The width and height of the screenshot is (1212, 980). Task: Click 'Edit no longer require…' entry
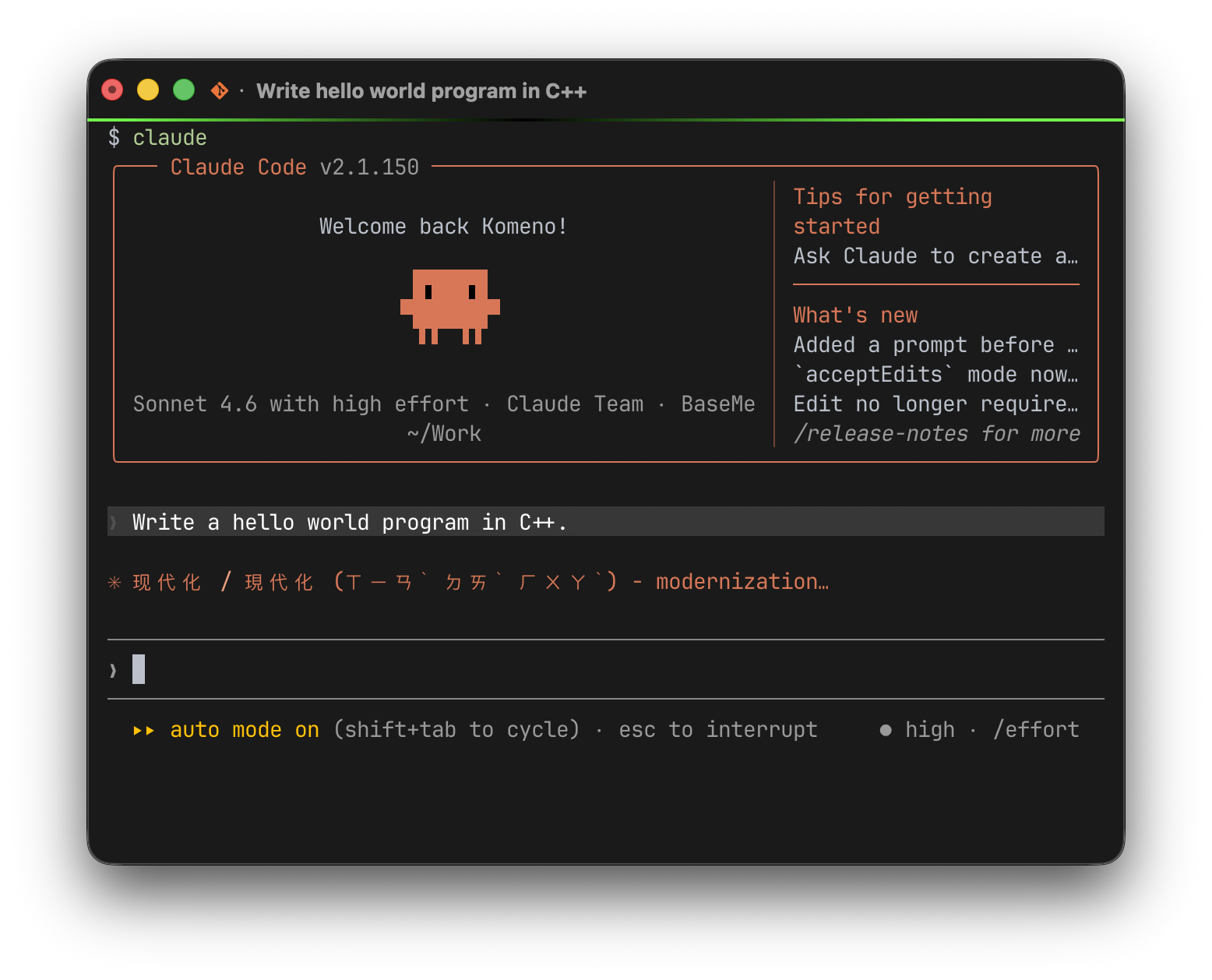pos(936,404)
